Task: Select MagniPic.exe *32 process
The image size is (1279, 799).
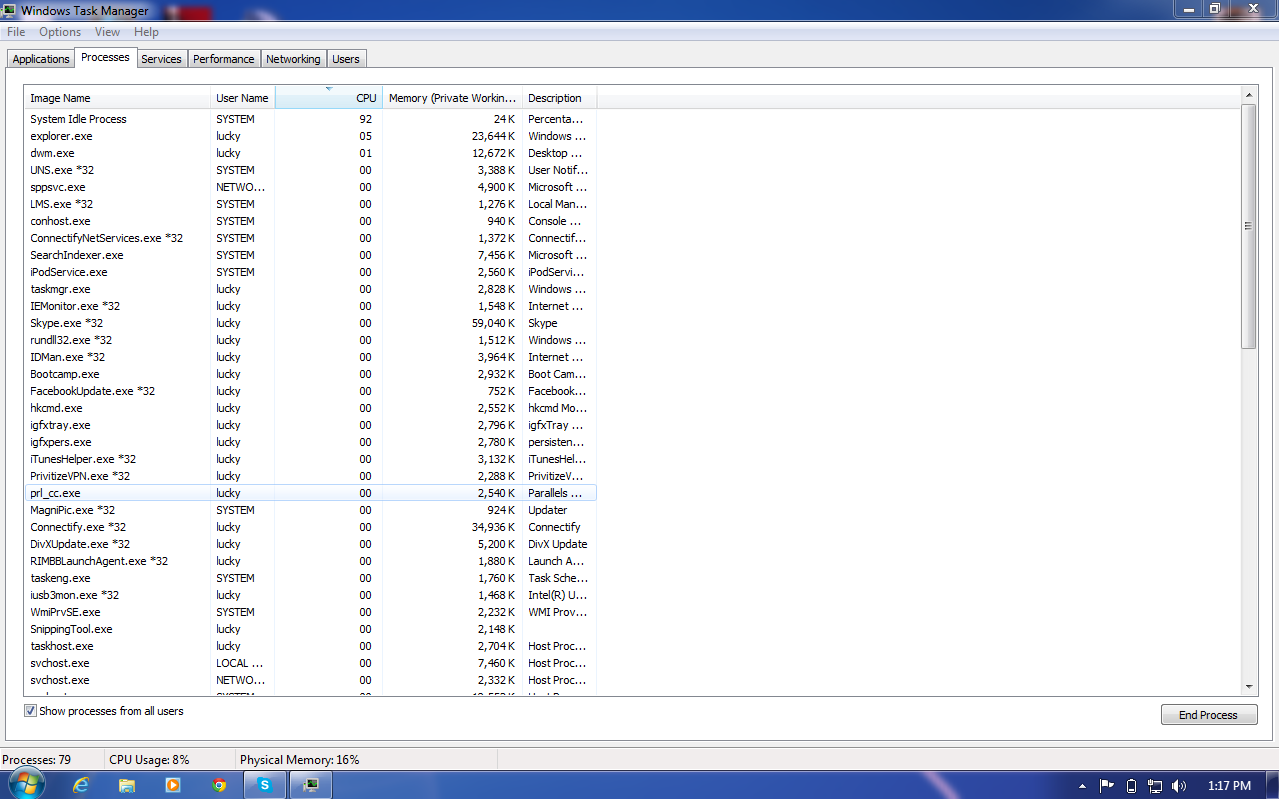Action: pyautogui.click(x=310, y=510)
